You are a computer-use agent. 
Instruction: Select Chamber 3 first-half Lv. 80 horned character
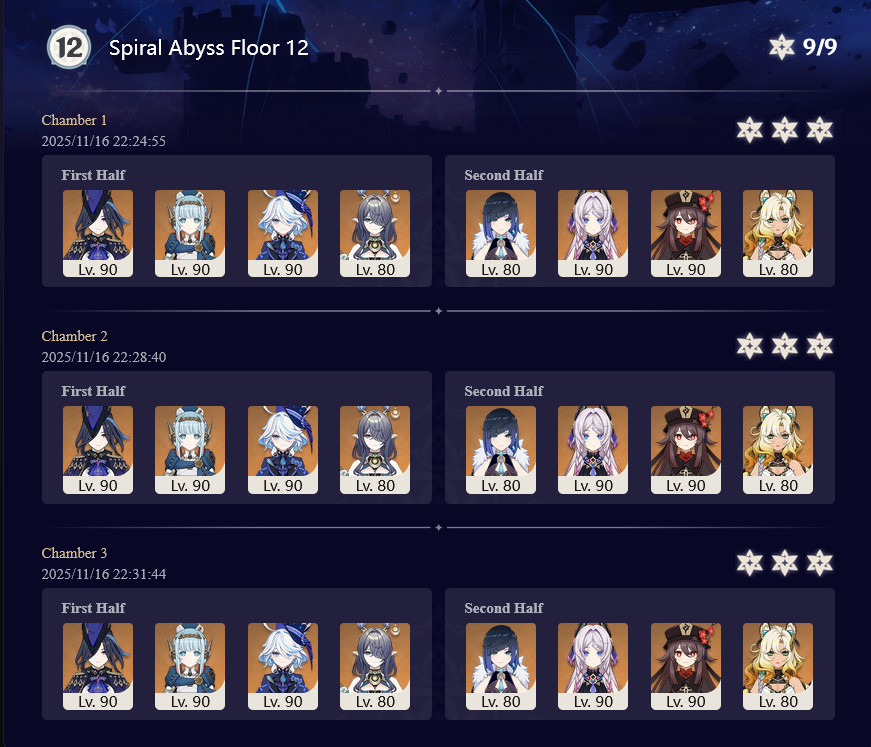[375, 666]
